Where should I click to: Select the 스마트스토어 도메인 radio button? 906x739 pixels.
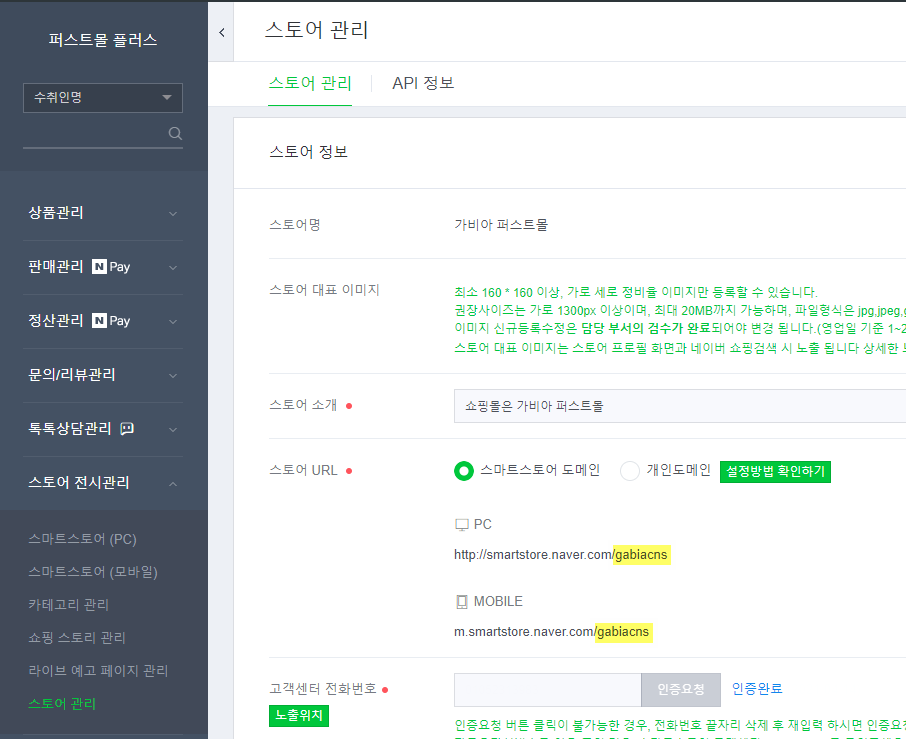click(463, 471)
